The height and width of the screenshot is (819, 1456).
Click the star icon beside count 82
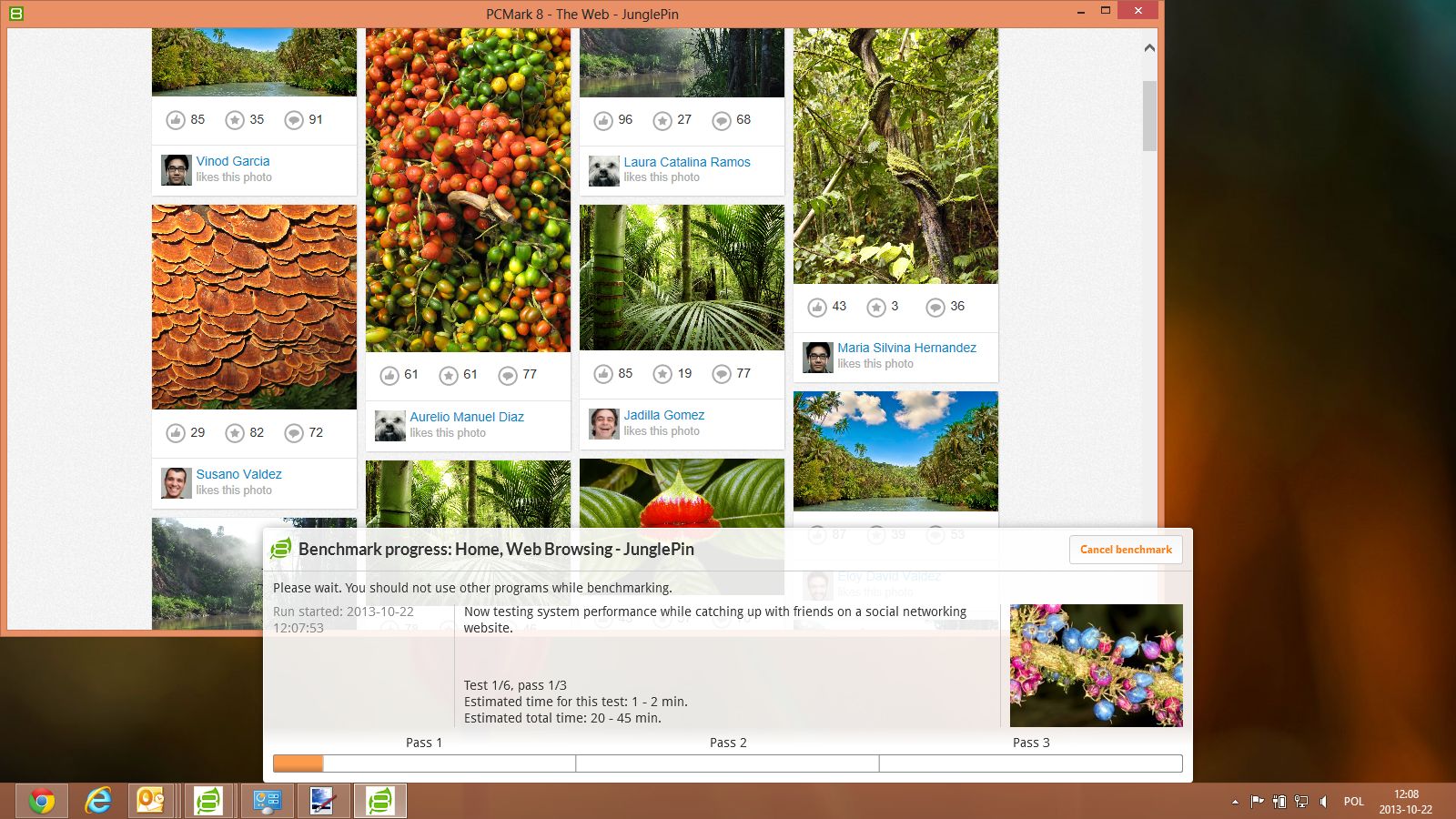(x=235, y=433)
